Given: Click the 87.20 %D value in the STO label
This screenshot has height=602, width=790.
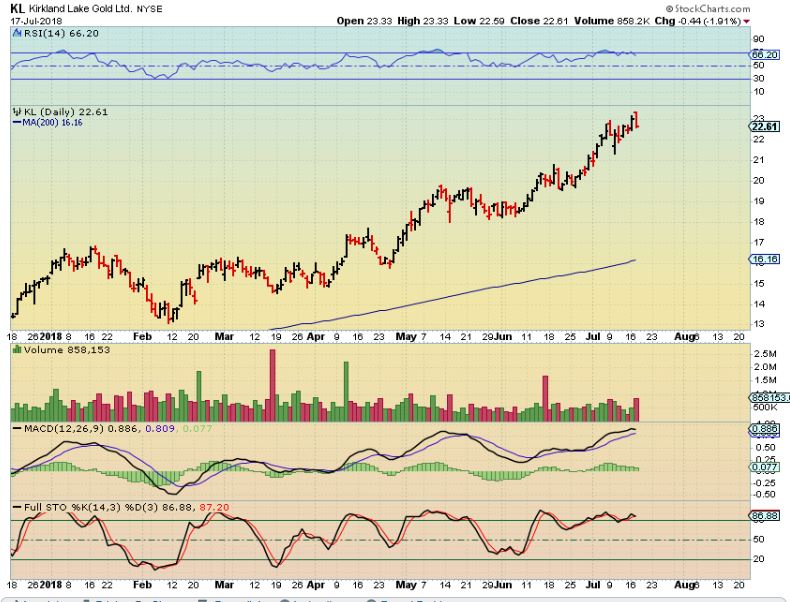Looking at the screenshot, I should [214, 507].
